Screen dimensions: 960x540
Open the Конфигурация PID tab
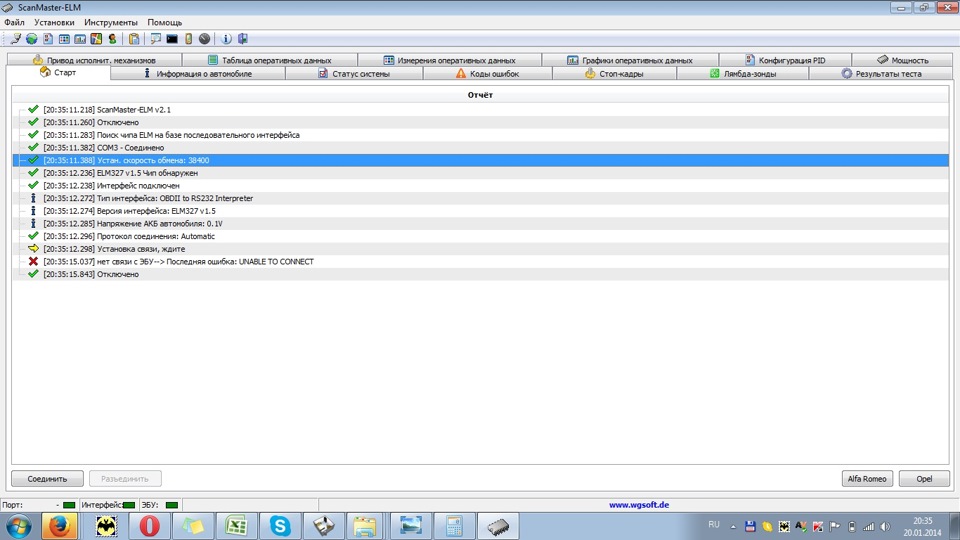point(785,60)
